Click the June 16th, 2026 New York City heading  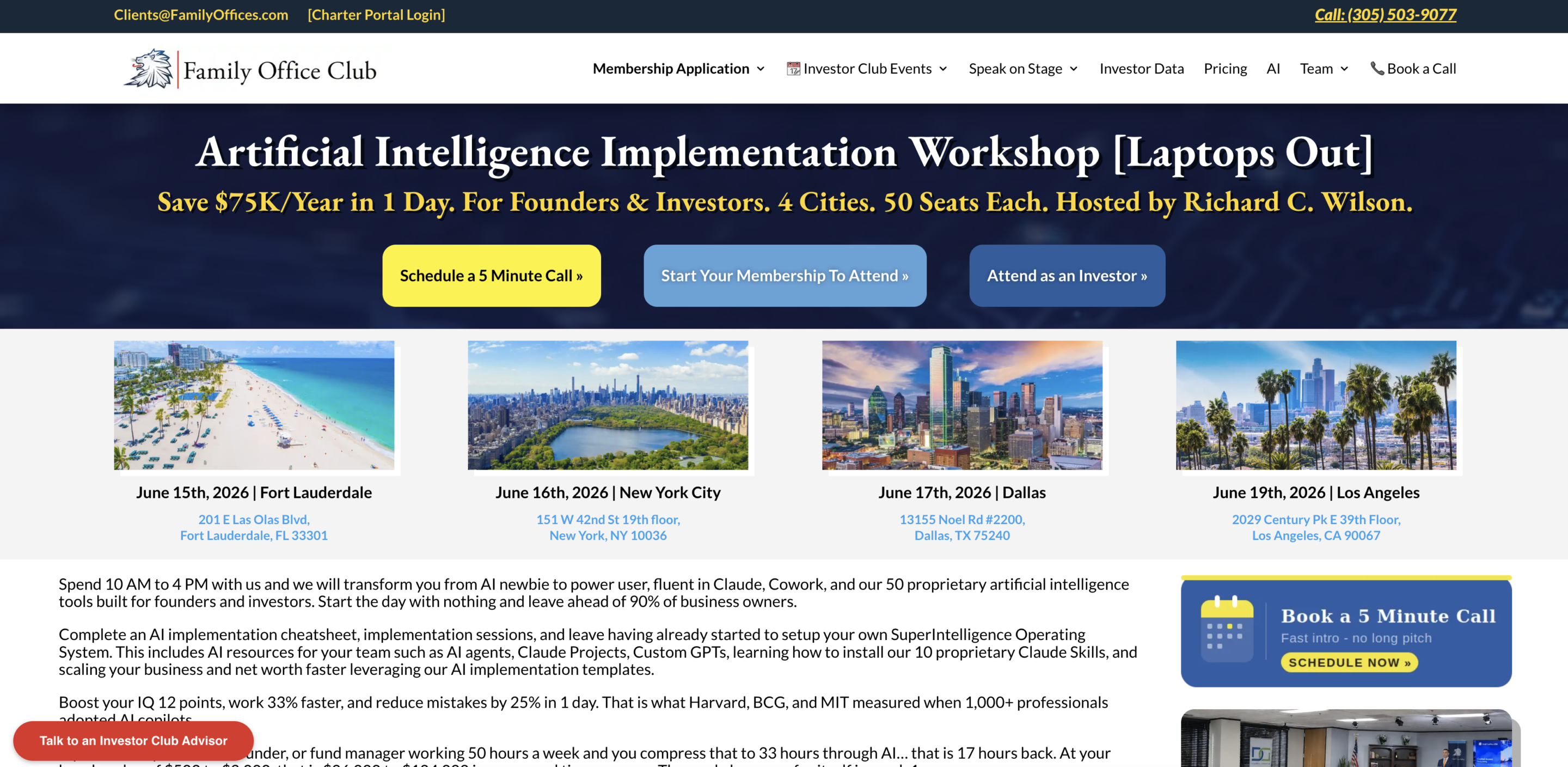[608, 492]
